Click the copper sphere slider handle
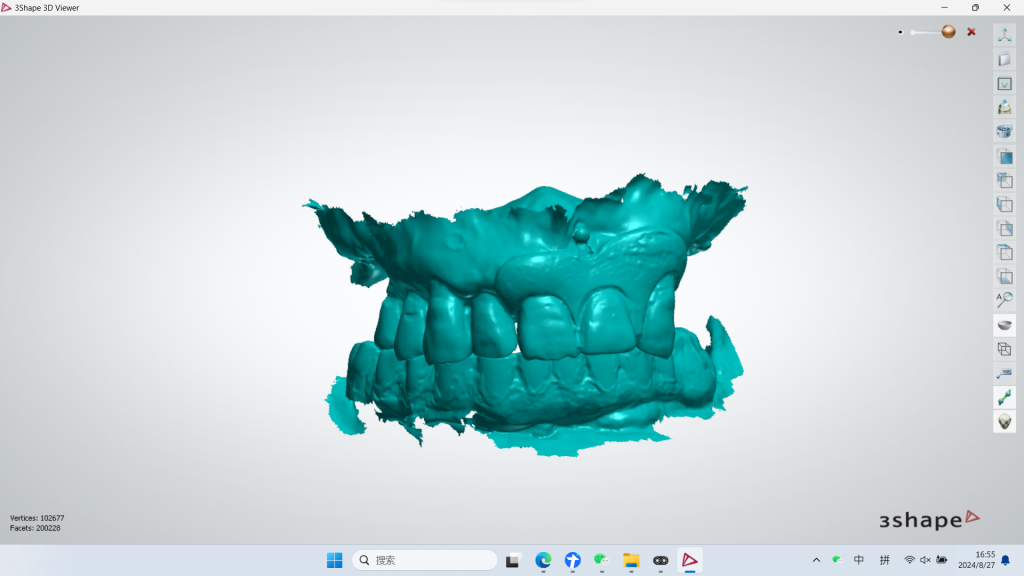The height and width of the screenshot is (576, 1024). click(x=948, y=31)
